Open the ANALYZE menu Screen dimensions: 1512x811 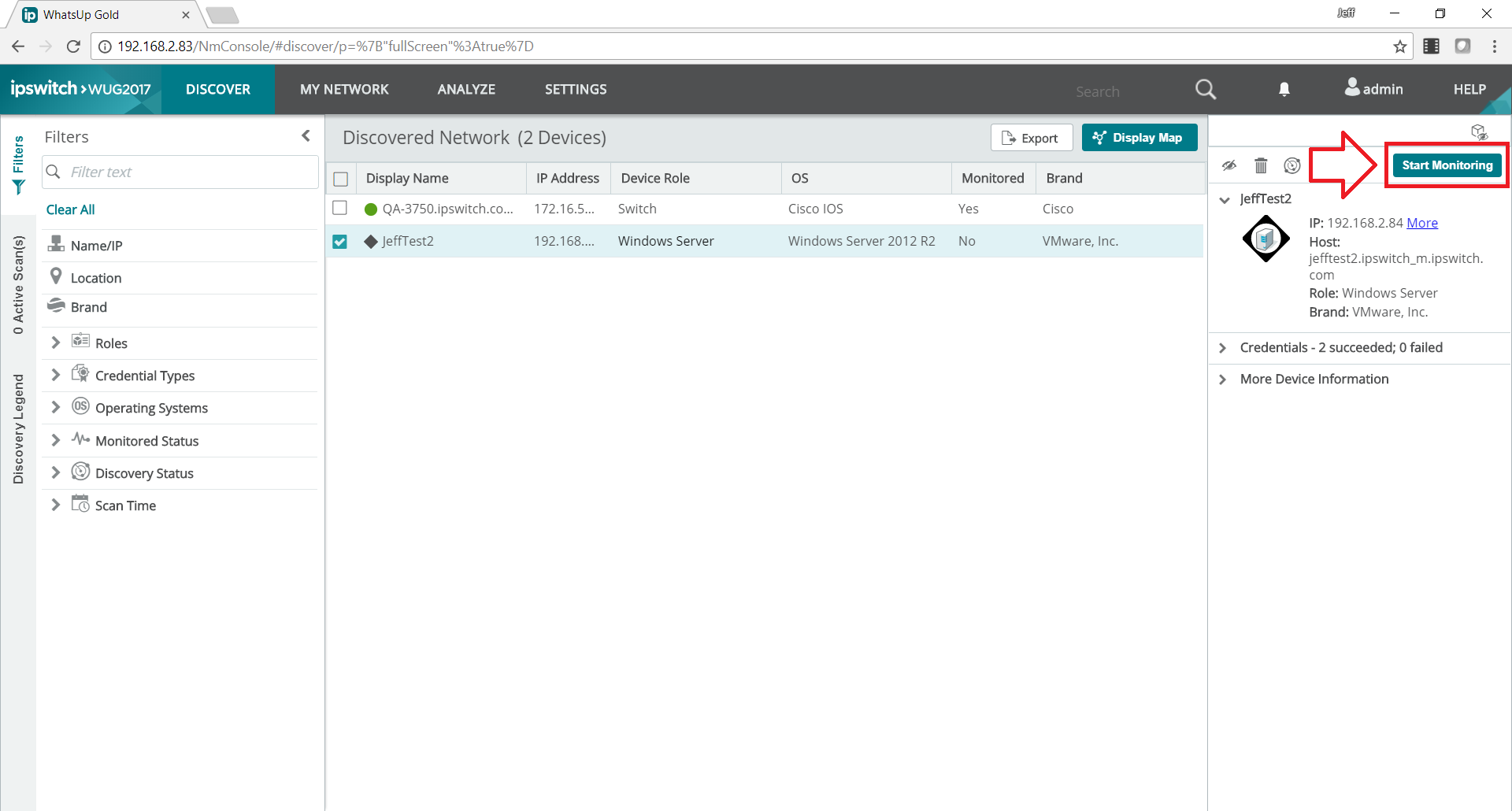(x=466, y=89)
